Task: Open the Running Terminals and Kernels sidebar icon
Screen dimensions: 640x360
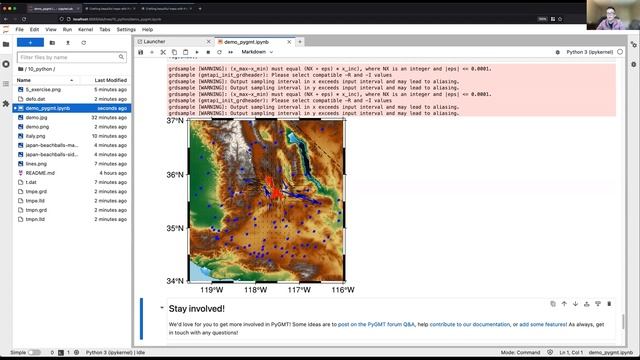Action: tap(6, 64)
